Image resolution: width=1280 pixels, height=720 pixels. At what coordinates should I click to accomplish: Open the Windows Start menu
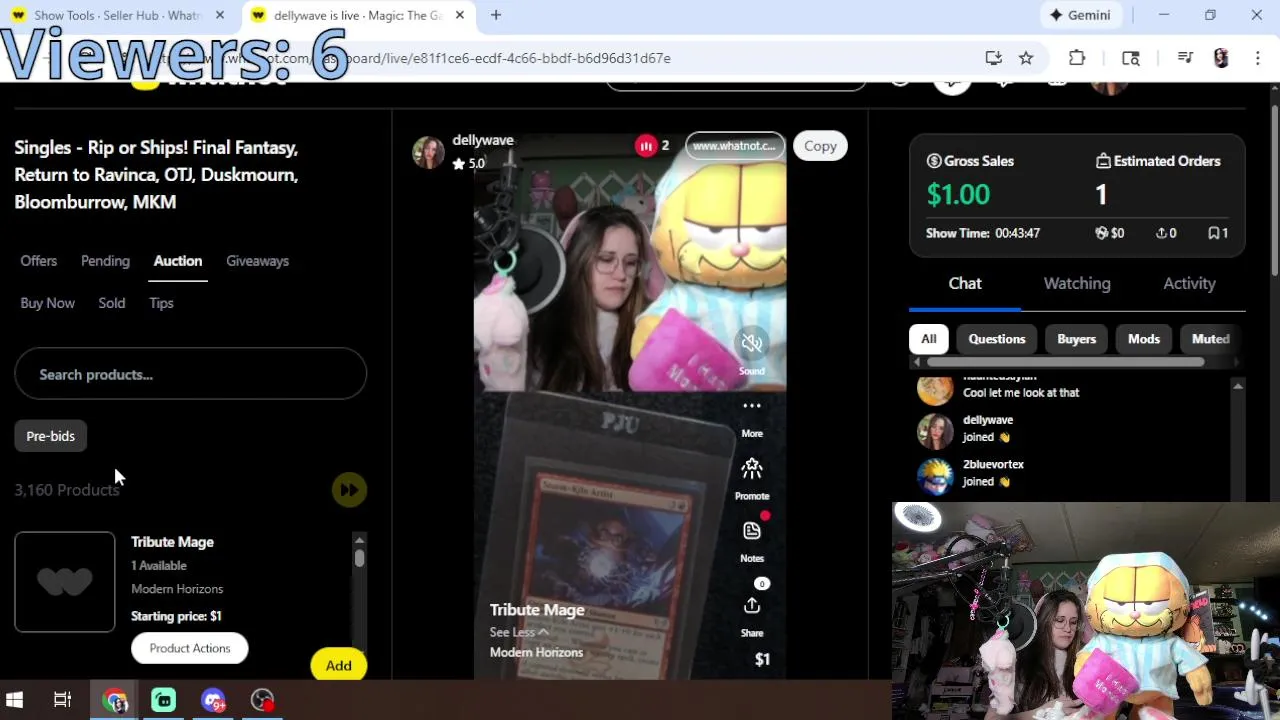coord(15,700)
